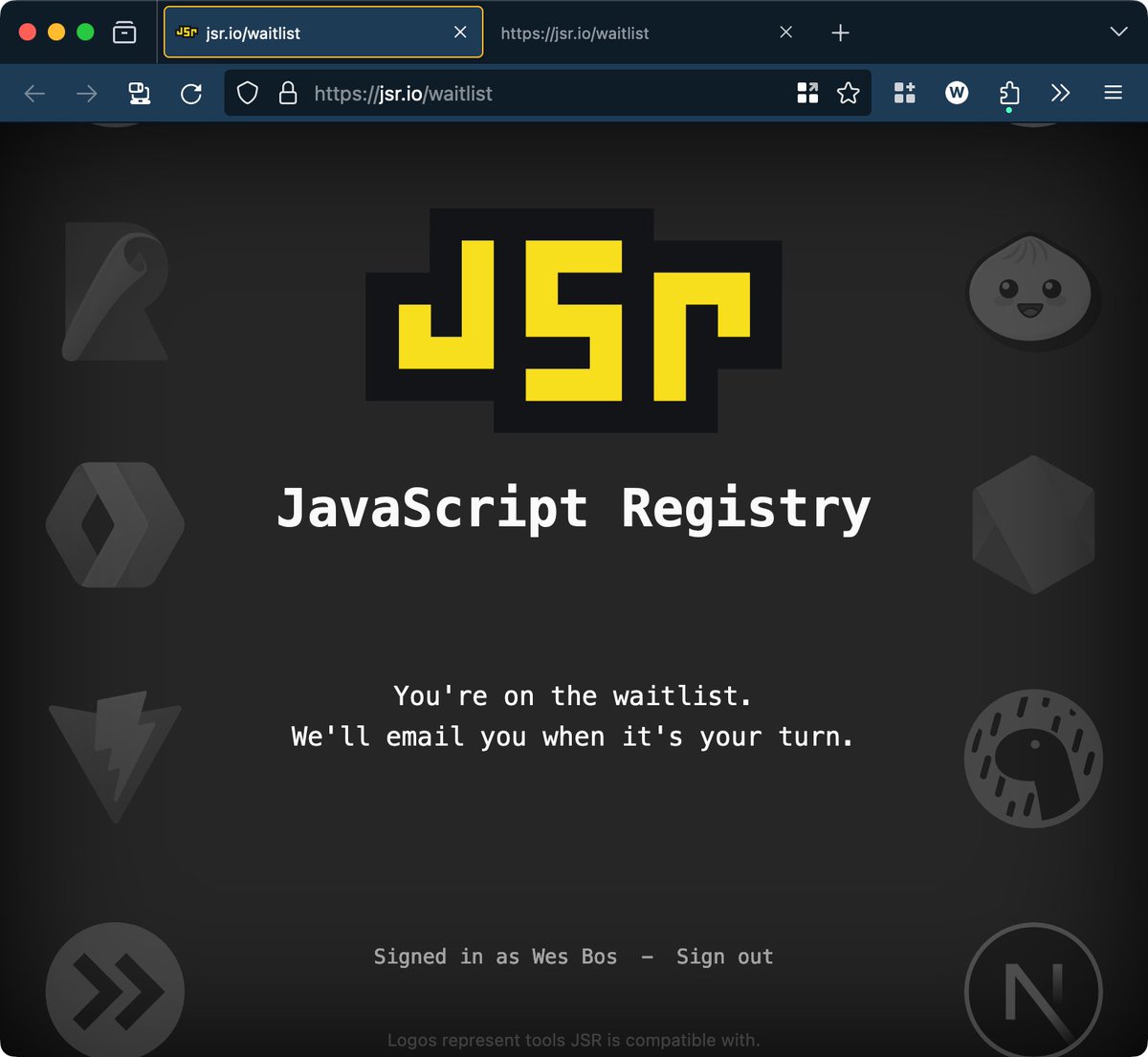1148x1057 pixels.
Task: Open the W extension icon
Action: pos(957,93)
